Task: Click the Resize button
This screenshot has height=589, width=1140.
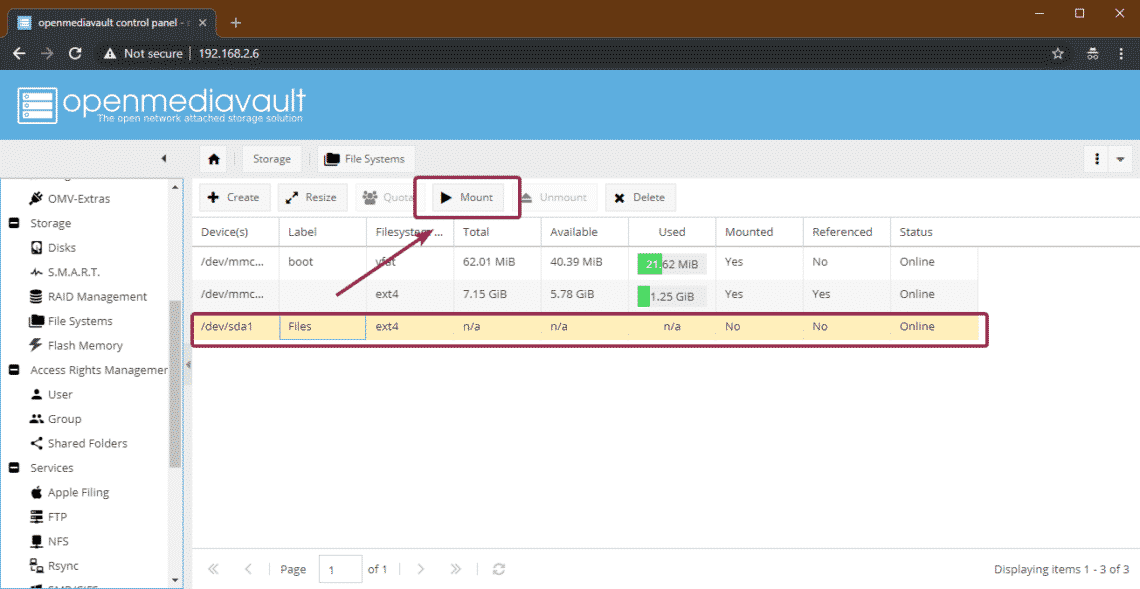Action: click(312, 197)
